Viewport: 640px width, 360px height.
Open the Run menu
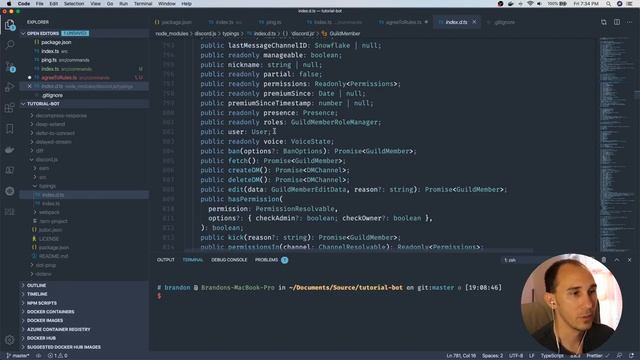tap(123, 4)
